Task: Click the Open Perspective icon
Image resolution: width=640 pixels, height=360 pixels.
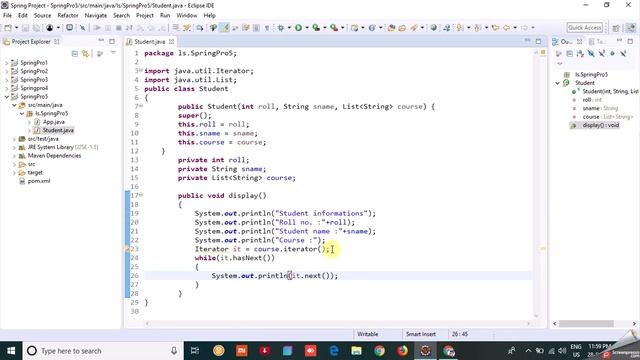Action: tap(616, 28)
